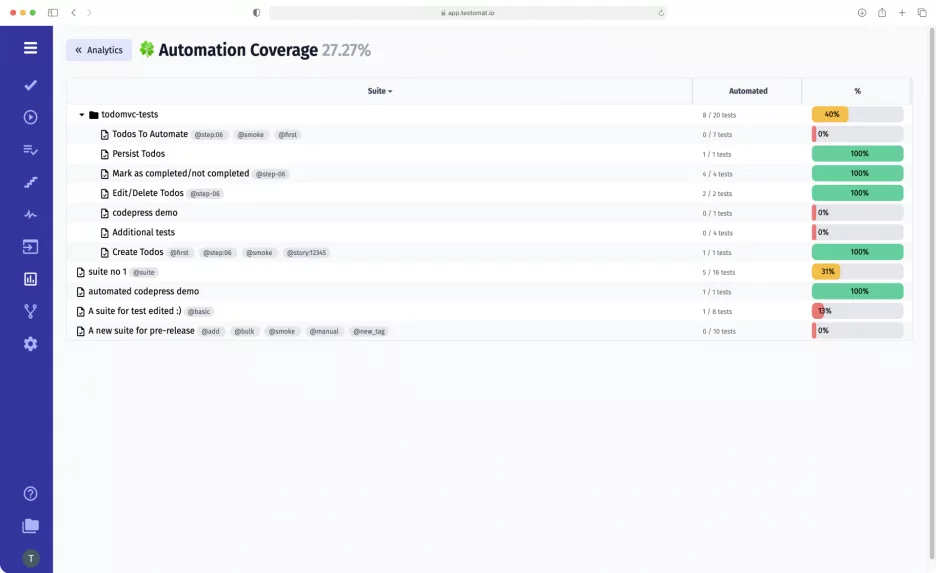This screenshot has height=573, width=936.
Task: Sort by the Suite column dropdown
Action: point(379,91)
